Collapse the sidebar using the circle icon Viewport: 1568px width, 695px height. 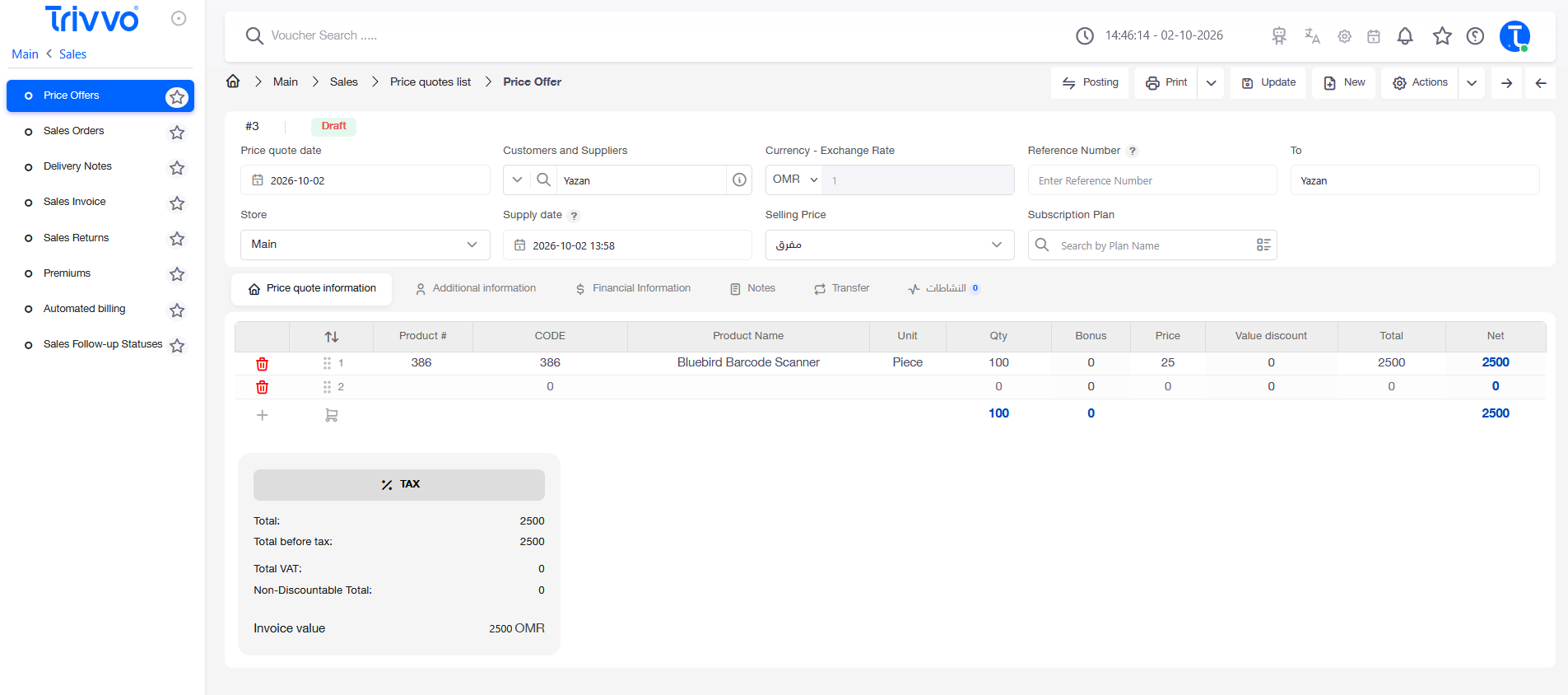point(179,19)
